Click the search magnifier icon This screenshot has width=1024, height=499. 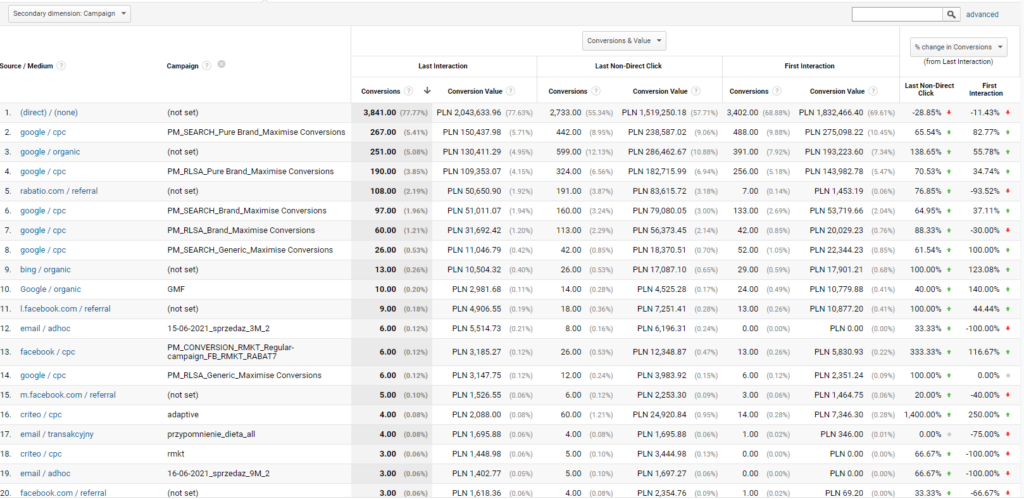pyautogui.click(x=952, y=14)
